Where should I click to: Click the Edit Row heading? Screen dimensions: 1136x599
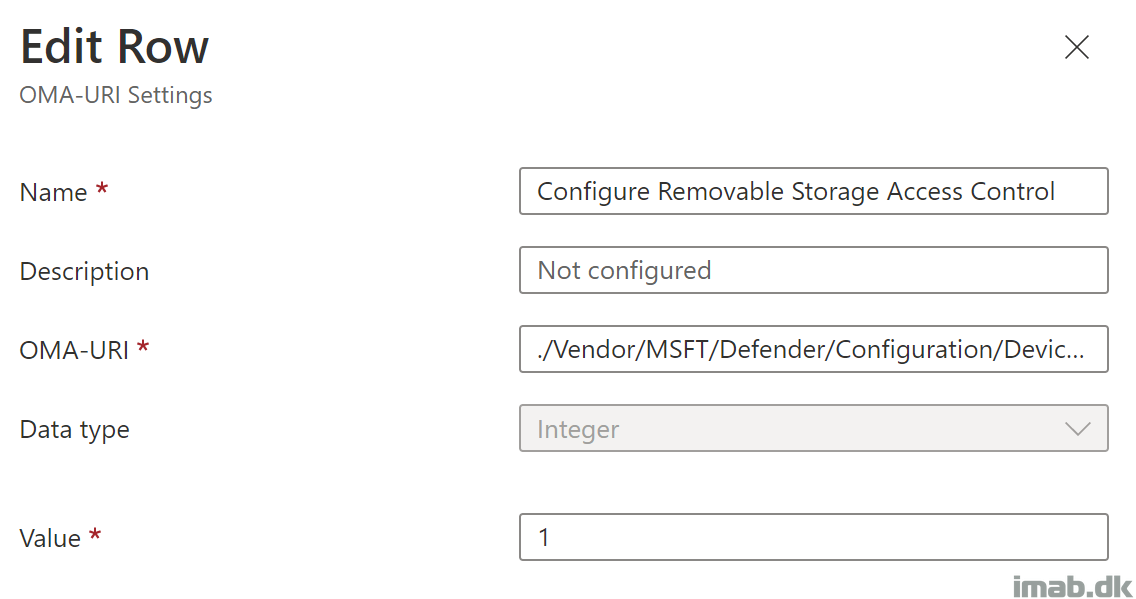[114, 47]
